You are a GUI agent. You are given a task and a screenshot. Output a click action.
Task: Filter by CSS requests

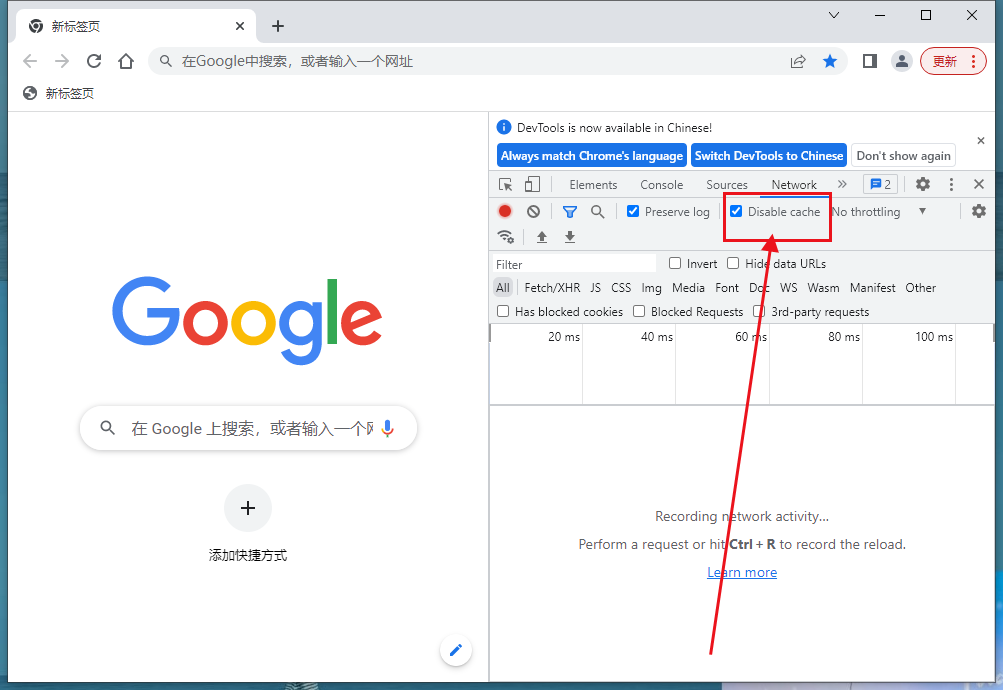click(621, 288)
